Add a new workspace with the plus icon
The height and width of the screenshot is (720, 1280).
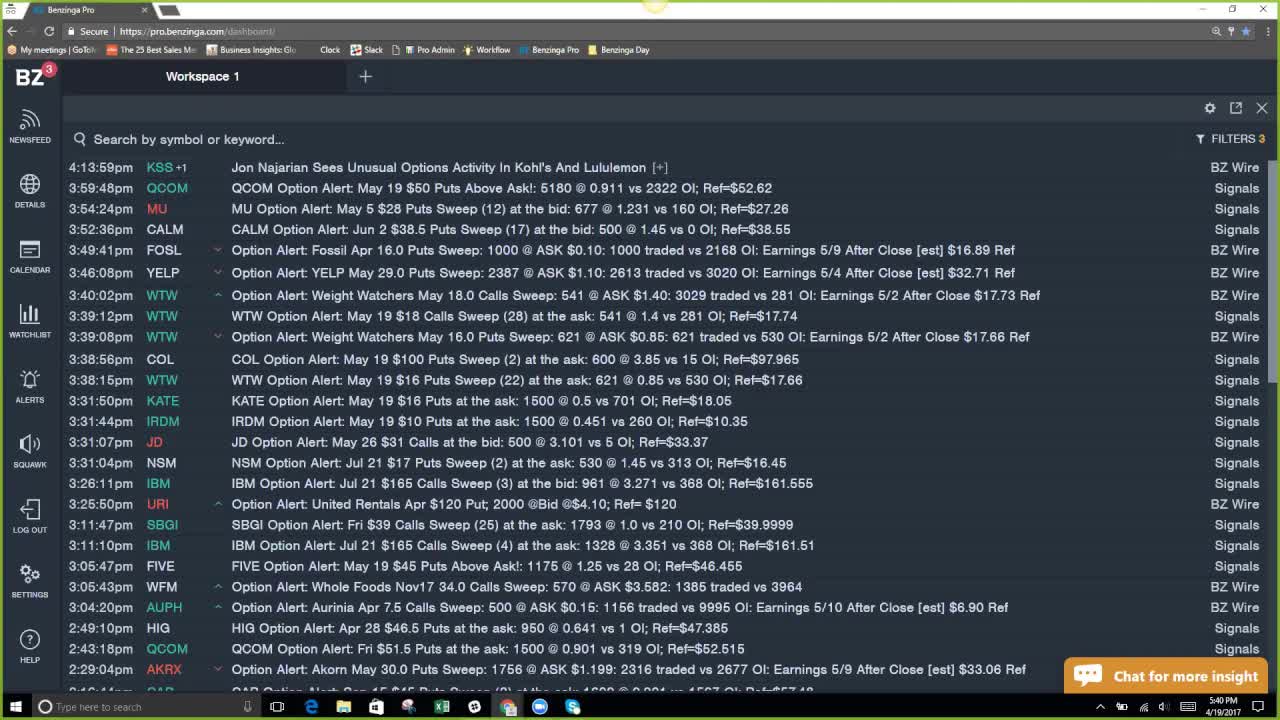(365, 76)
